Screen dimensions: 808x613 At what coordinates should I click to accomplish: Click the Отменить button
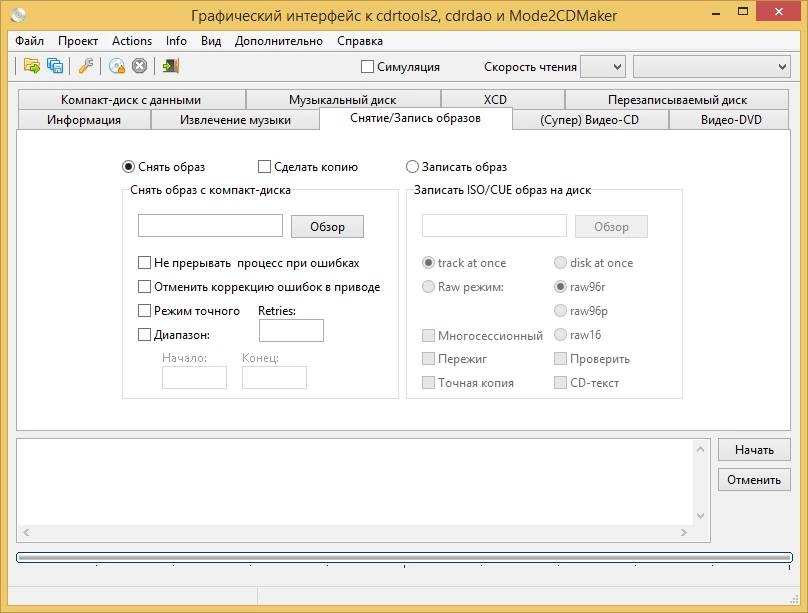click(x=754, y=480)
